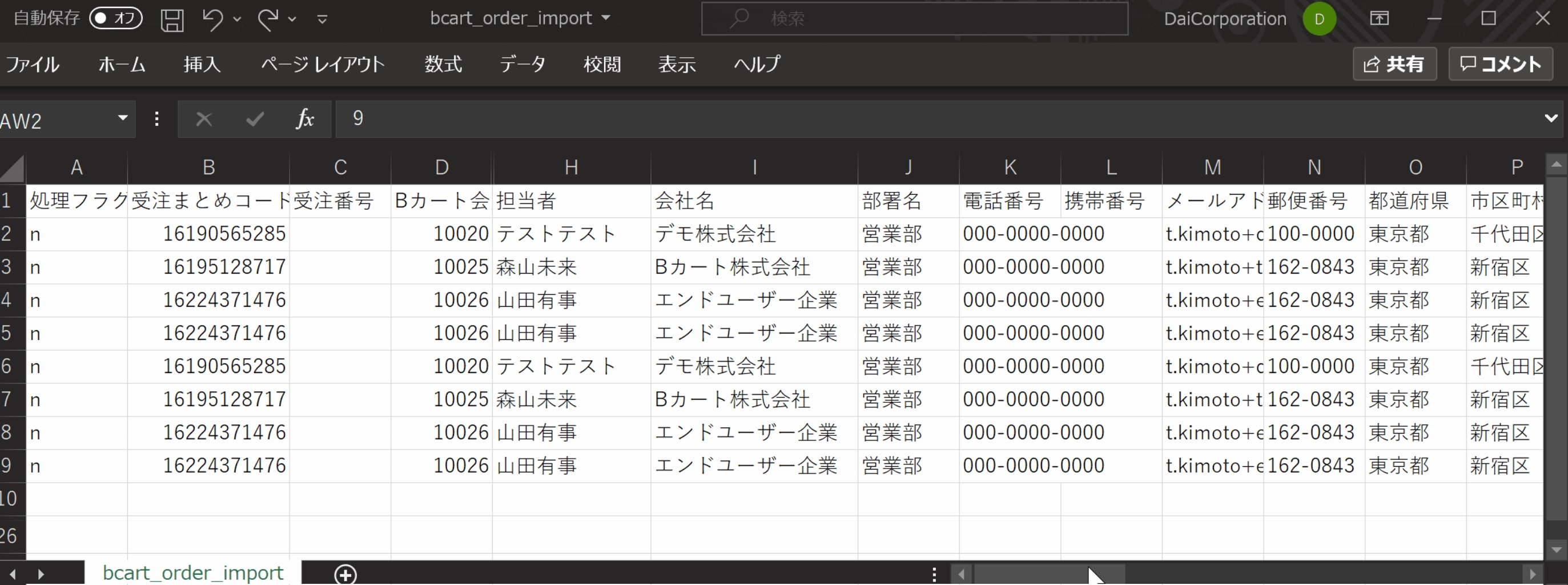Screen dimensions: 1568x585
Task: Click the Redo arrow icon
Action: pos(267,19)
